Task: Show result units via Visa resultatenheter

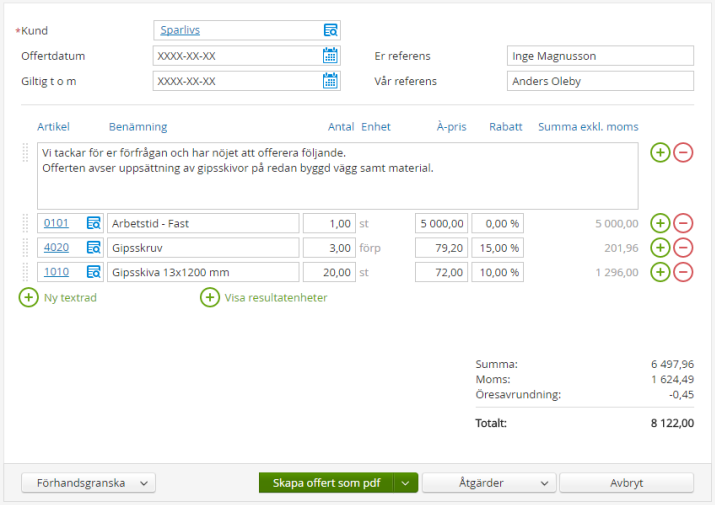Action: tap(264, 297)
